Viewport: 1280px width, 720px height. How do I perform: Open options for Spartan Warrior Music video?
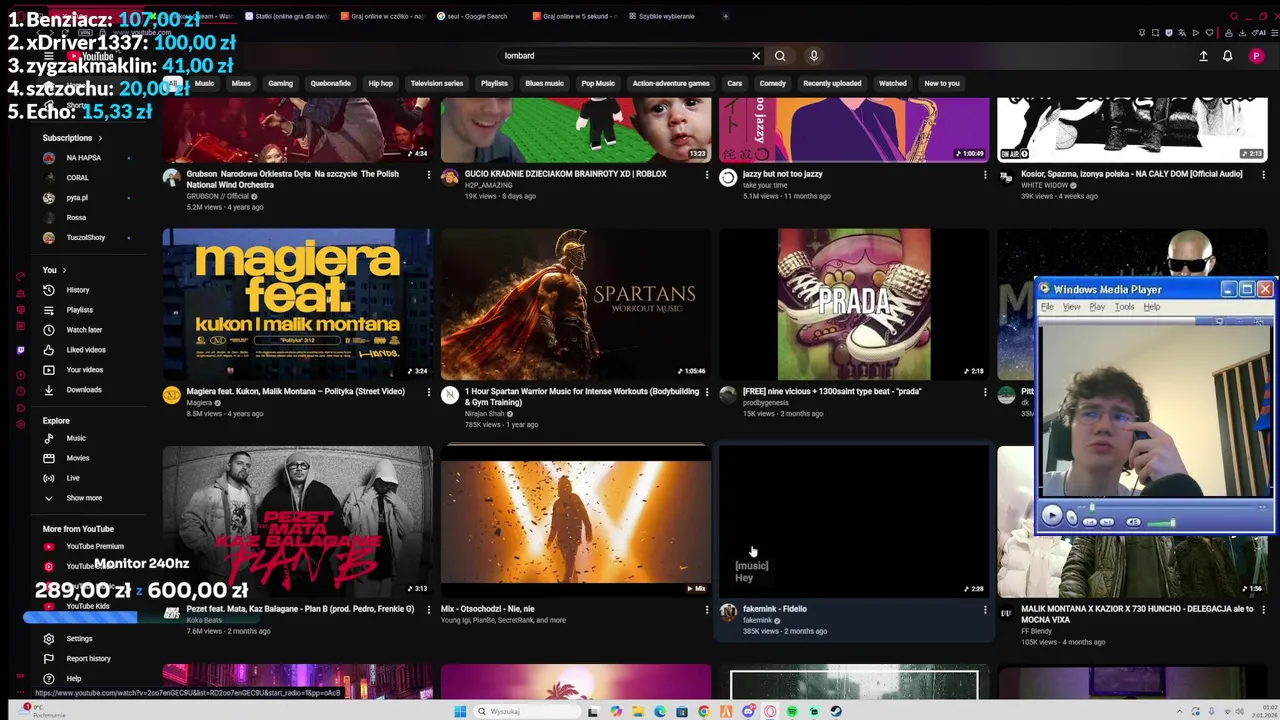pyautogui.click(x=707, y=392)
